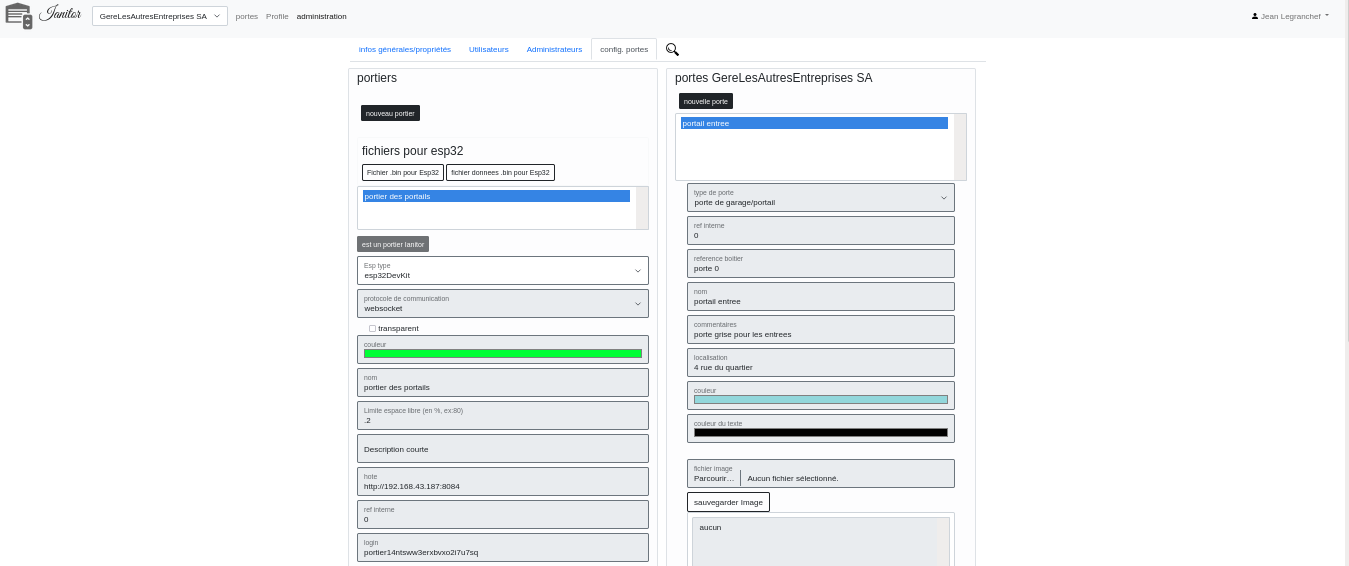Open the Administrateurs tab
This screenshot has width=1349, height=566.
(x=554, y=49)
